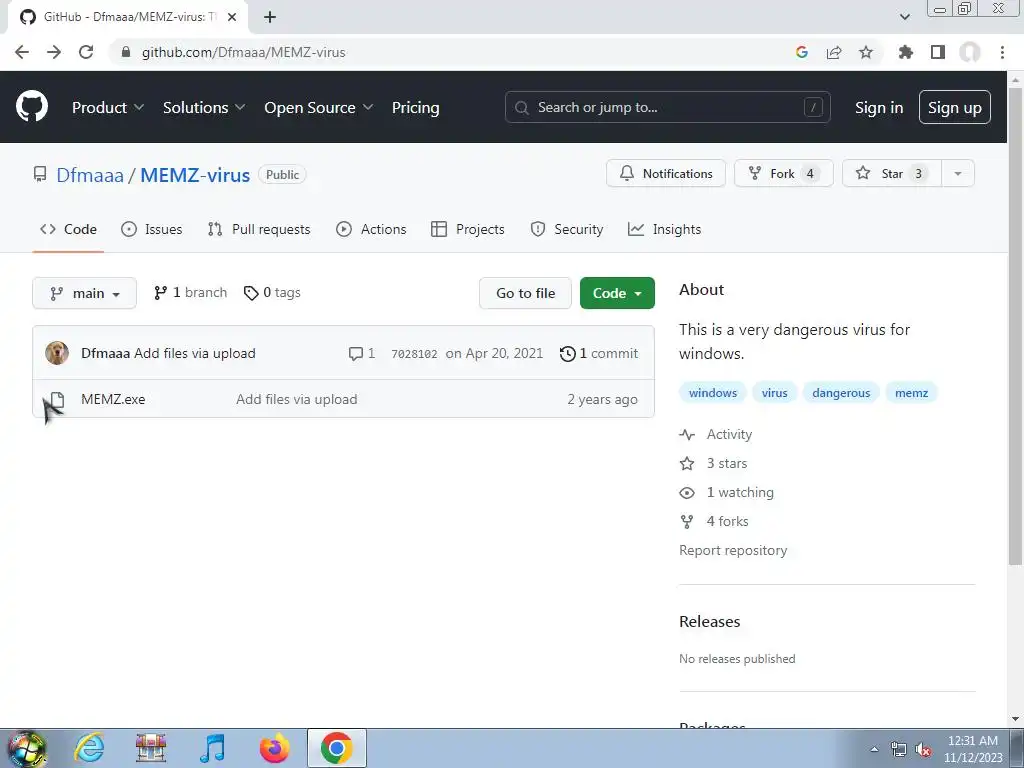Click Sign in link
Image resolution: width=1024 pixels, height=768 pixels.
point(879,107)
